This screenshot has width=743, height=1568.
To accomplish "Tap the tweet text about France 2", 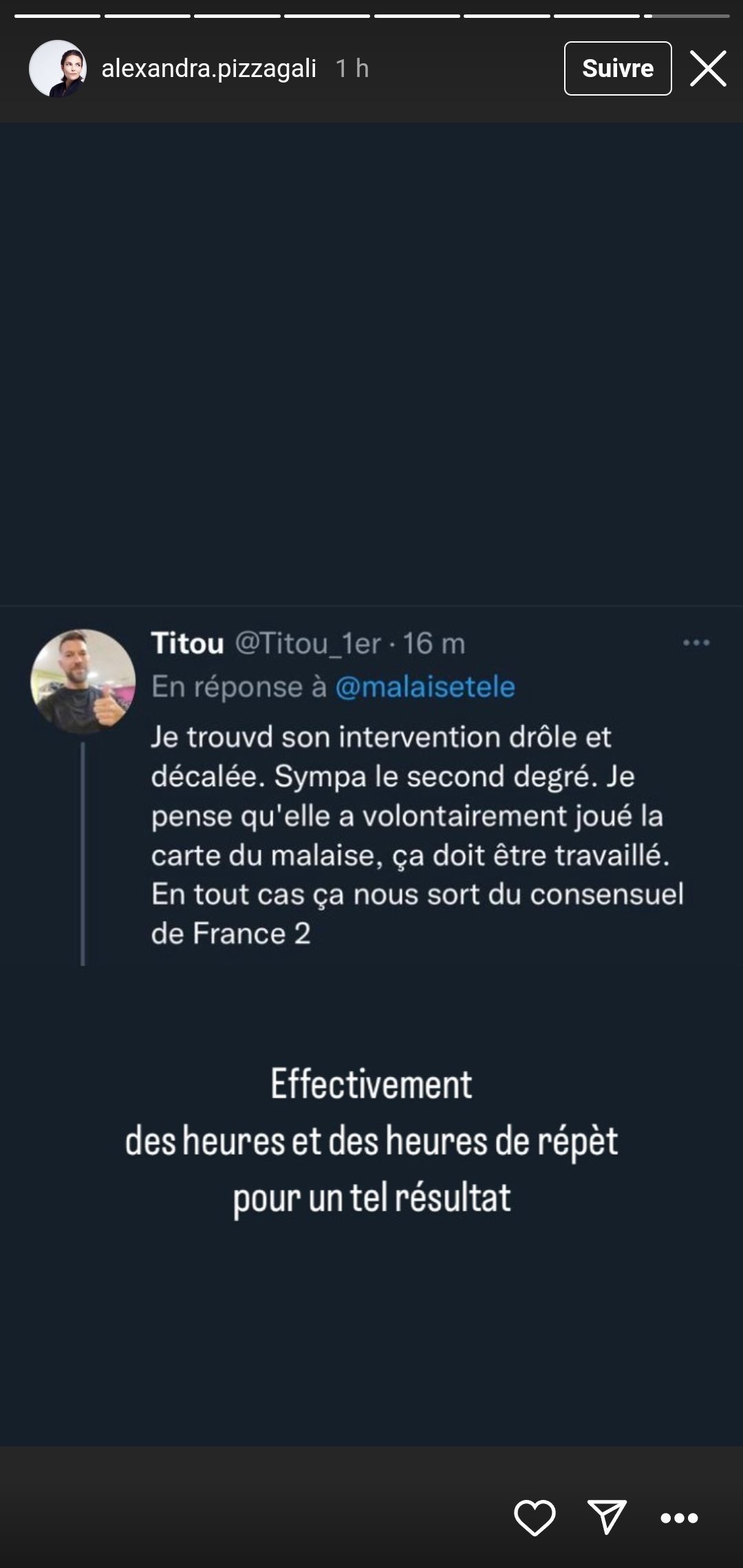I will pyautogui.click(x=417, y=835).
